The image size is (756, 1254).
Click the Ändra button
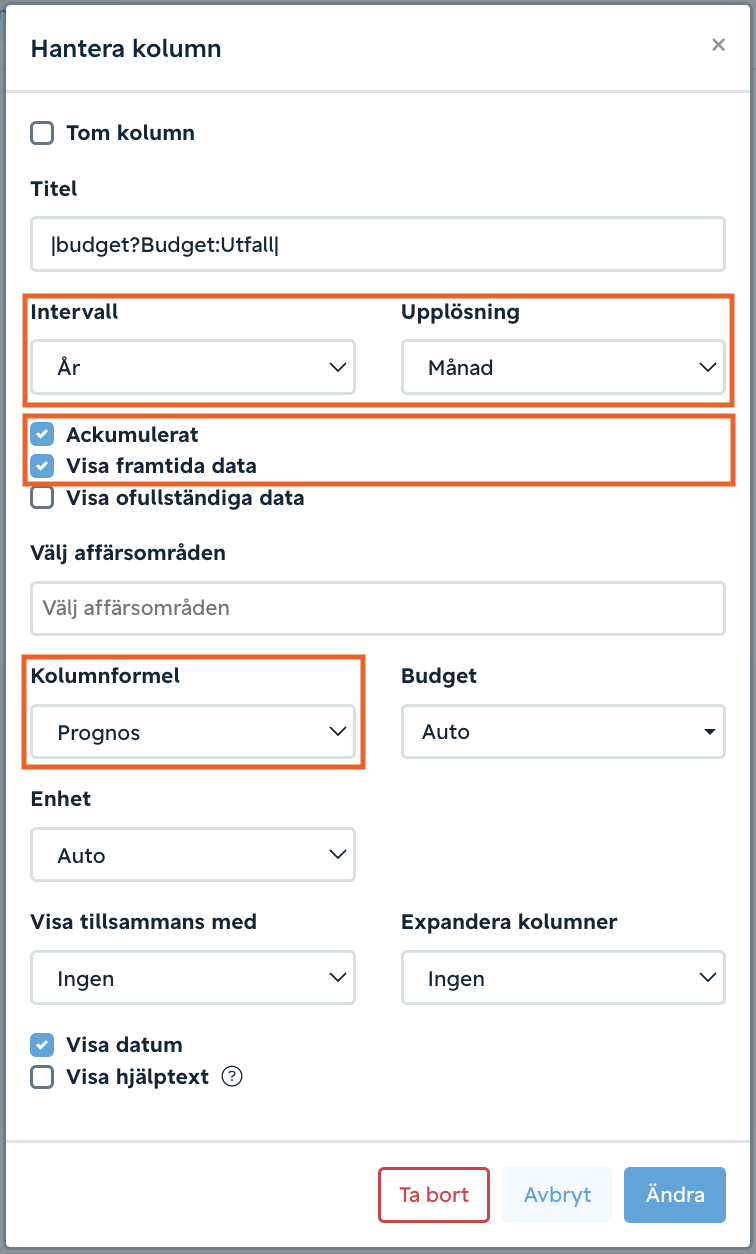[x=675, y=1195]
